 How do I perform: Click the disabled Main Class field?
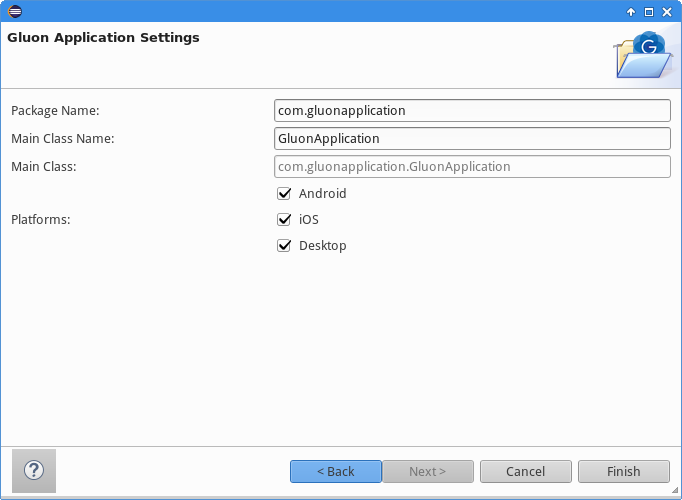point(472,167)
